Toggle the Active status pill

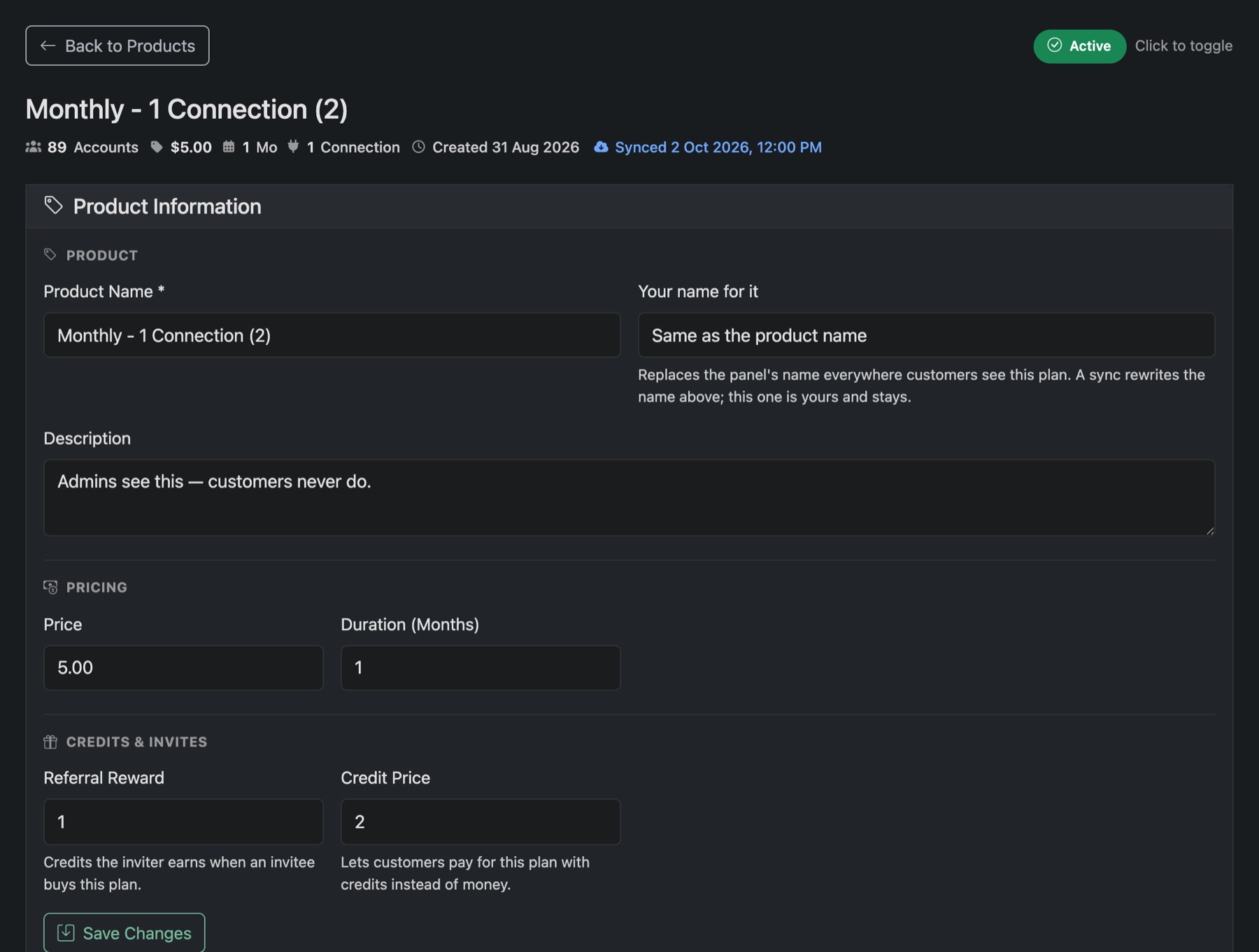(1079, 46)
